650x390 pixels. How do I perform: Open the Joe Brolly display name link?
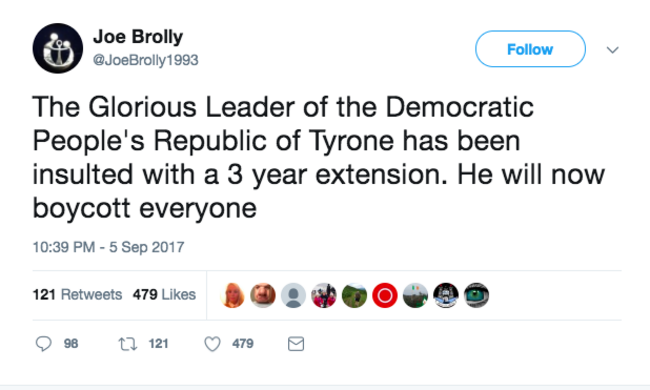[x=138, y=37]
